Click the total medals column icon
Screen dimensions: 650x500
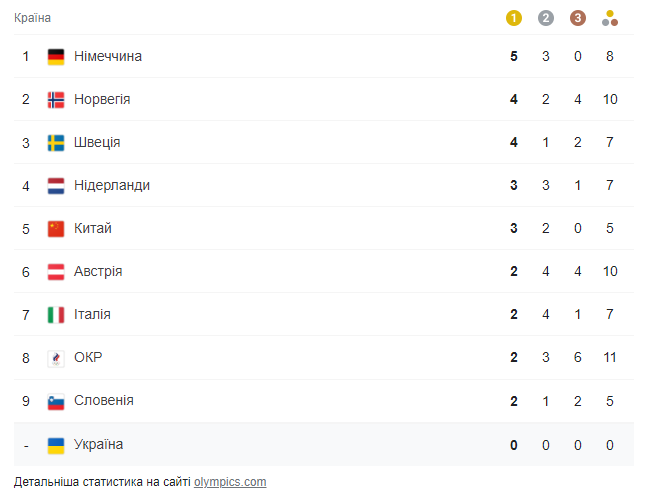610,18
